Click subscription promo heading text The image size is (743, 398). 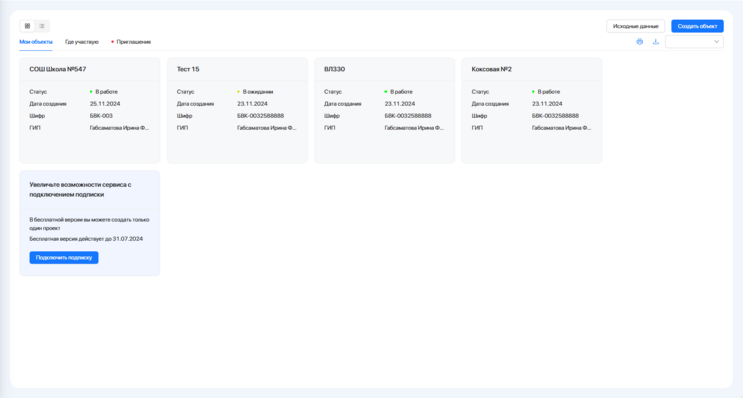[x=81, y=190]
